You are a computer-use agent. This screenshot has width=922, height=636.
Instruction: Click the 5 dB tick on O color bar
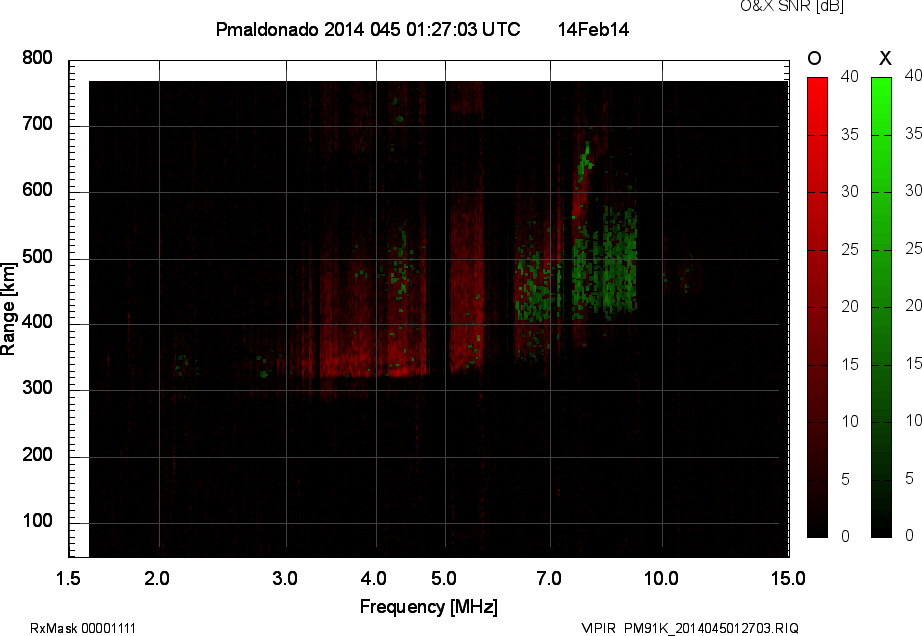(846, 480)
